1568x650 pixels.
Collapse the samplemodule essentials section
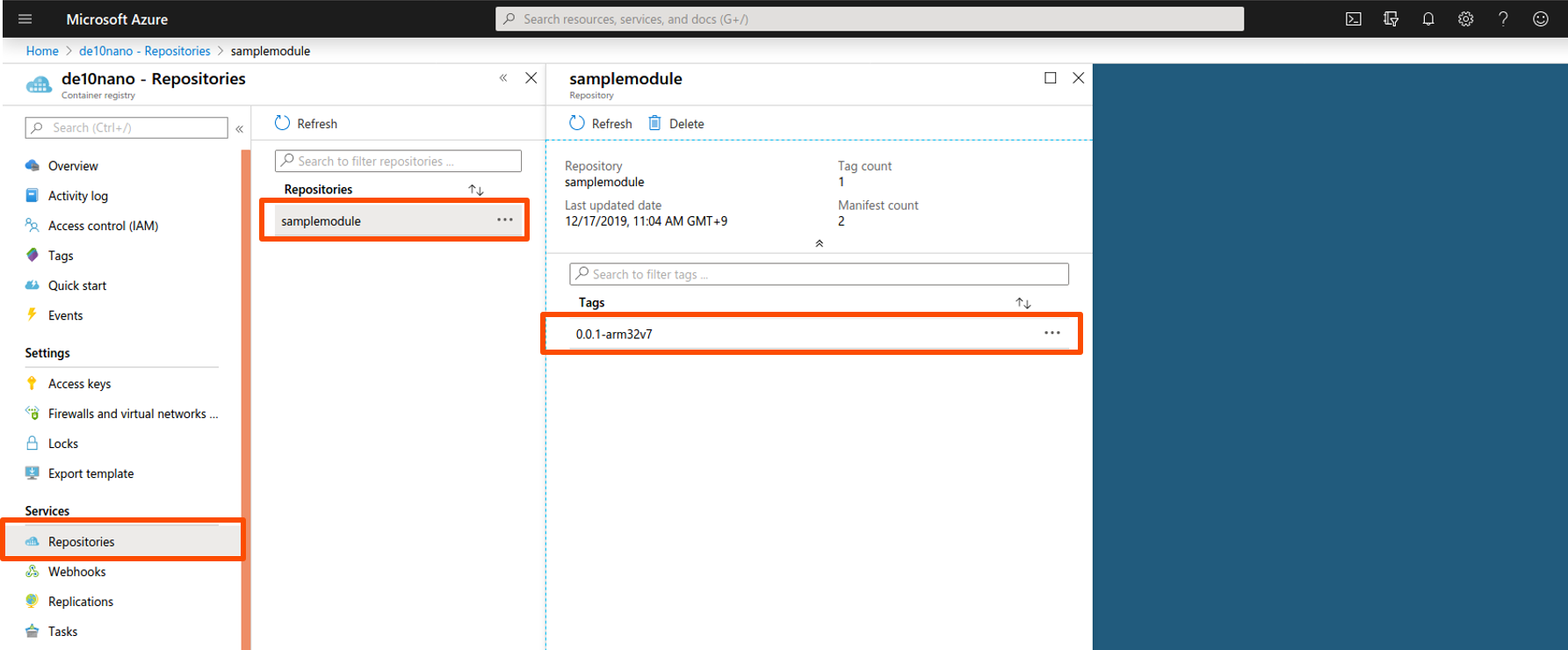(x=820, y=243)
